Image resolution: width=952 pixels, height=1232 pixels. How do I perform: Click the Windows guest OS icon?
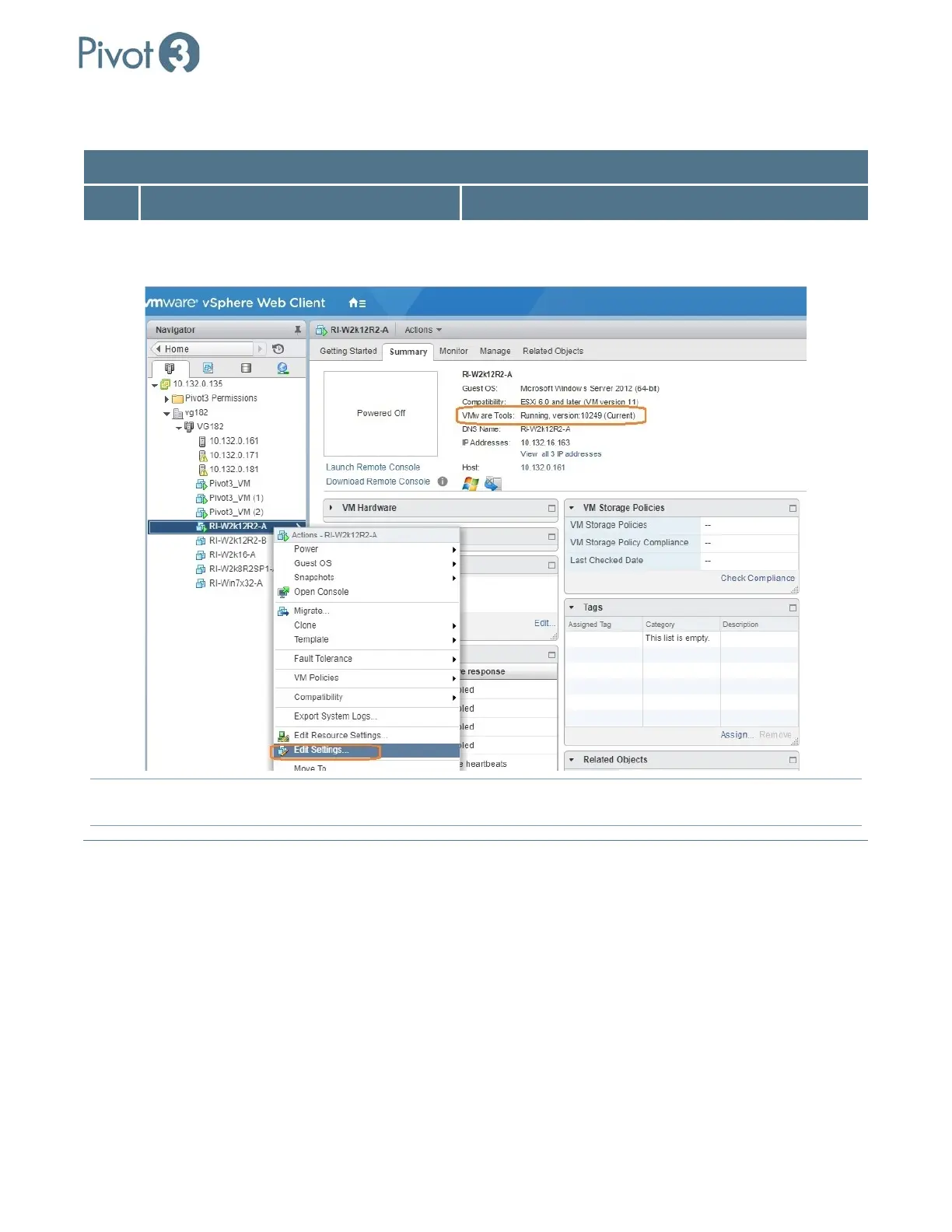point(471,484)
